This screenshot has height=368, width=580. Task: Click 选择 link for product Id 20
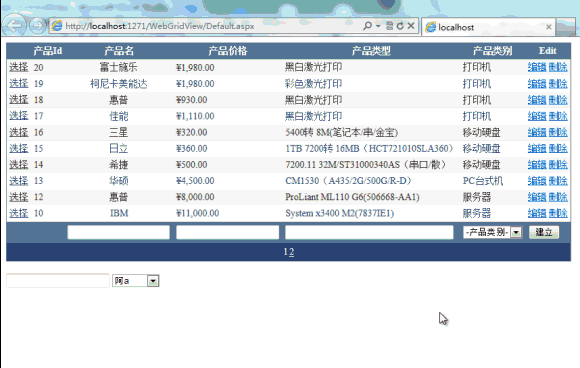point(19,67)
